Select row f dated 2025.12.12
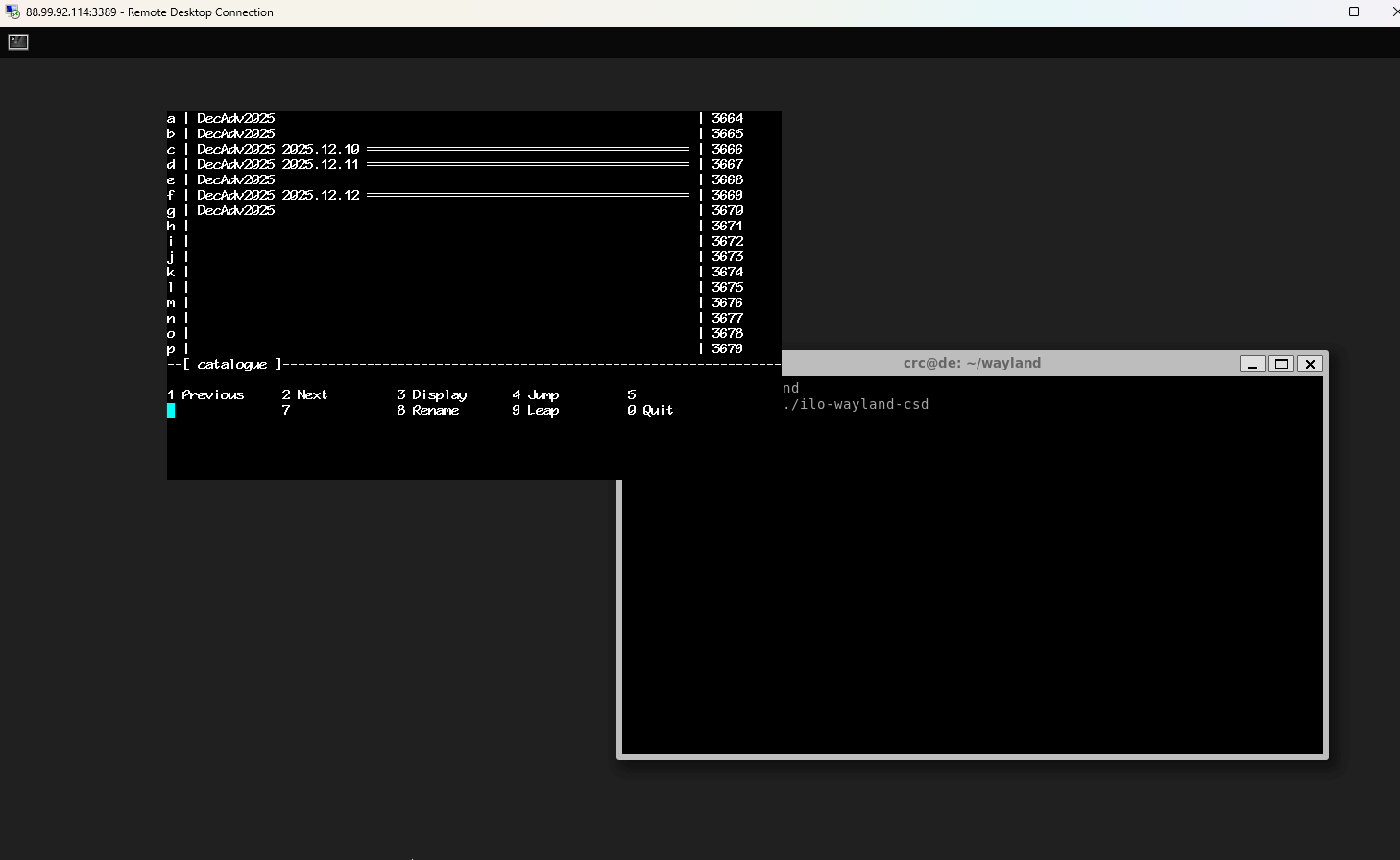1400x860 pixels. pos(278,196)
